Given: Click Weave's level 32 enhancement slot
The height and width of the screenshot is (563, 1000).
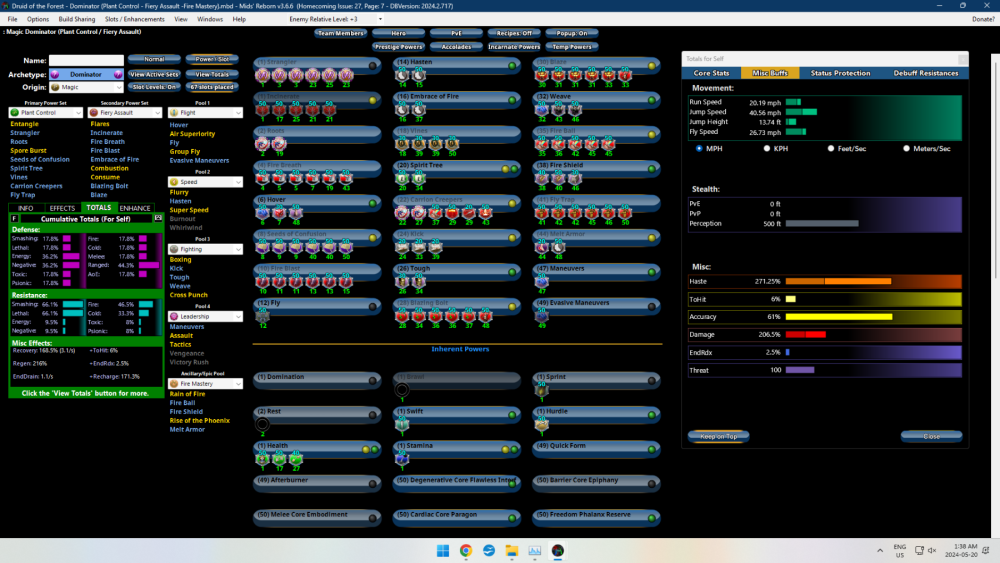Looking at the screenshot, I should [541, 109].
